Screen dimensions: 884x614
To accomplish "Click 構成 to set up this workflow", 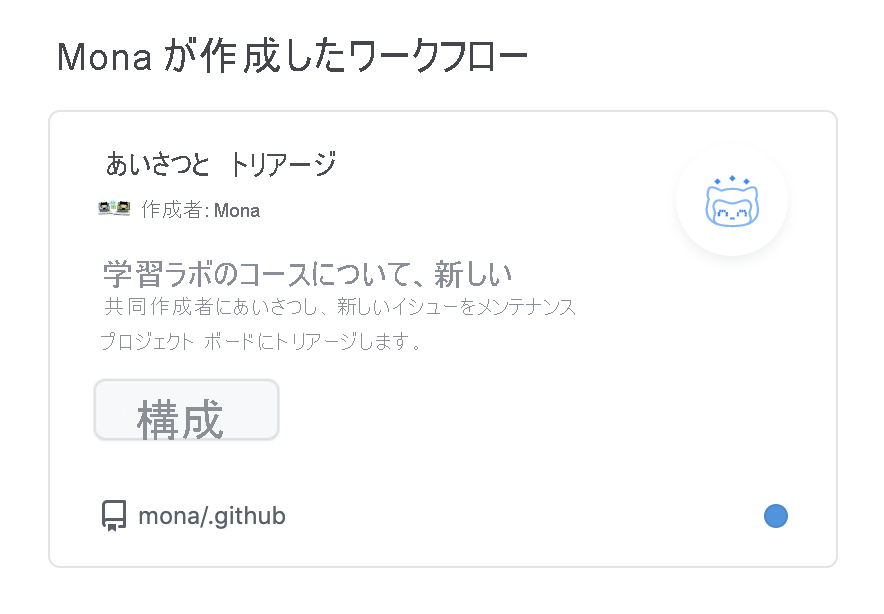I will click(186, 410).
